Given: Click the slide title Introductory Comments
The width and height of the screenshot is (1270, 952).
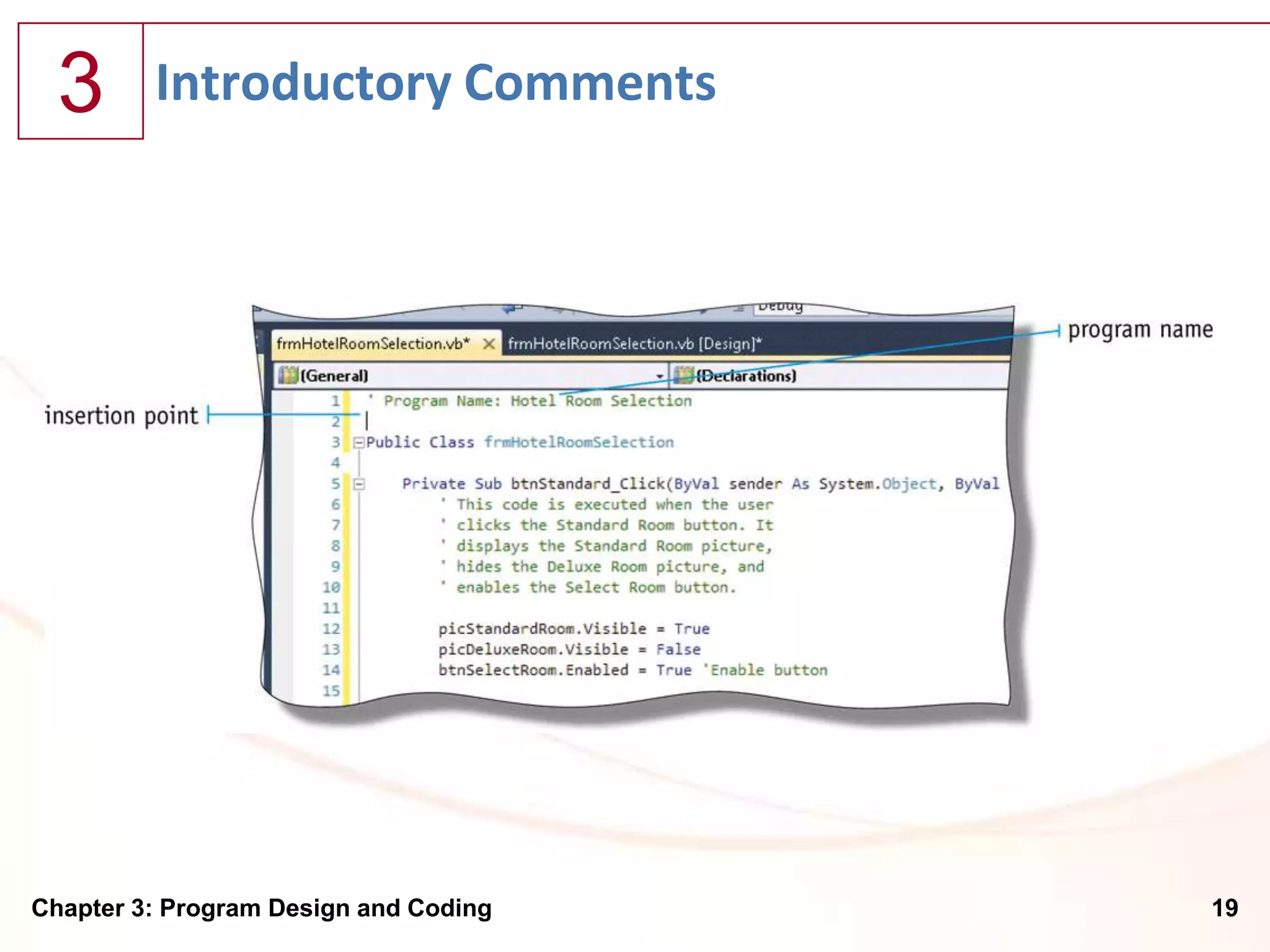Looking at the screenshot, I should click(435, 82).
